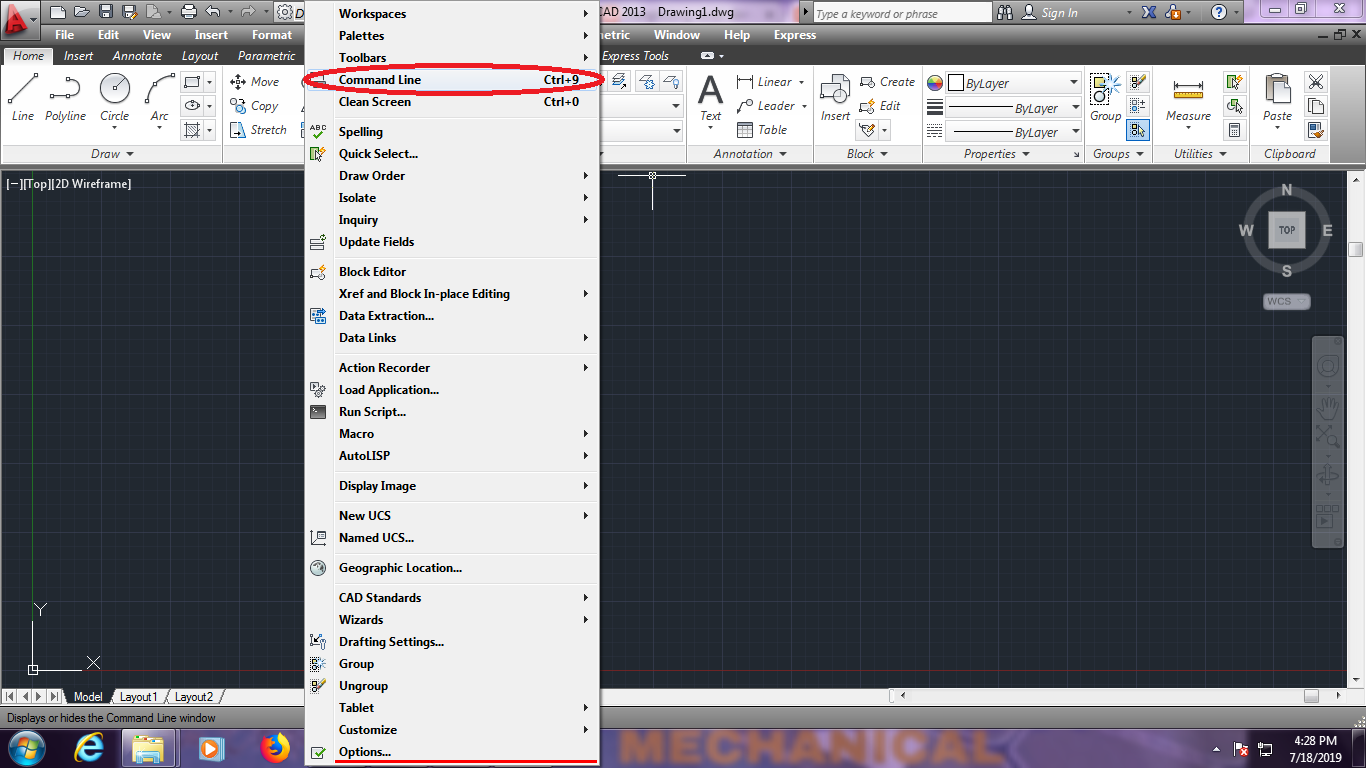Switch to the Layout1 tab

pyautogui.click(x=138, y=696)
